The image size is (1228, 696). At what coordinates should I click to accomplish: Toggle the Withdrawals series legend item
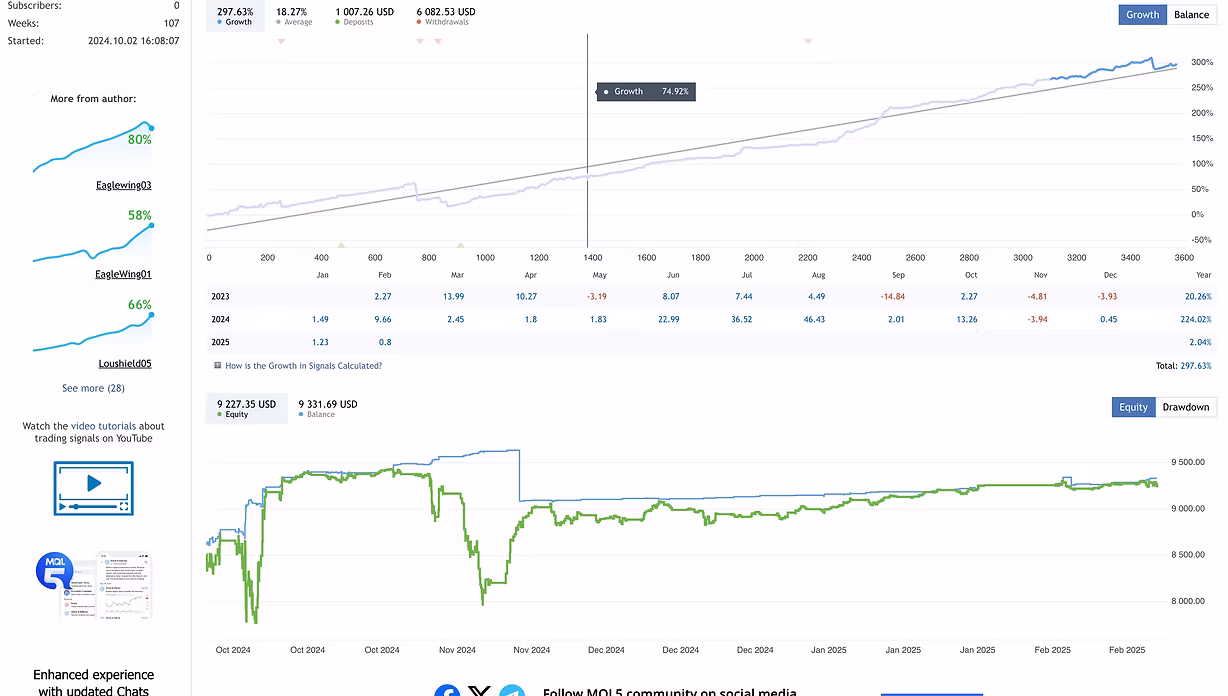click(445, 16)
